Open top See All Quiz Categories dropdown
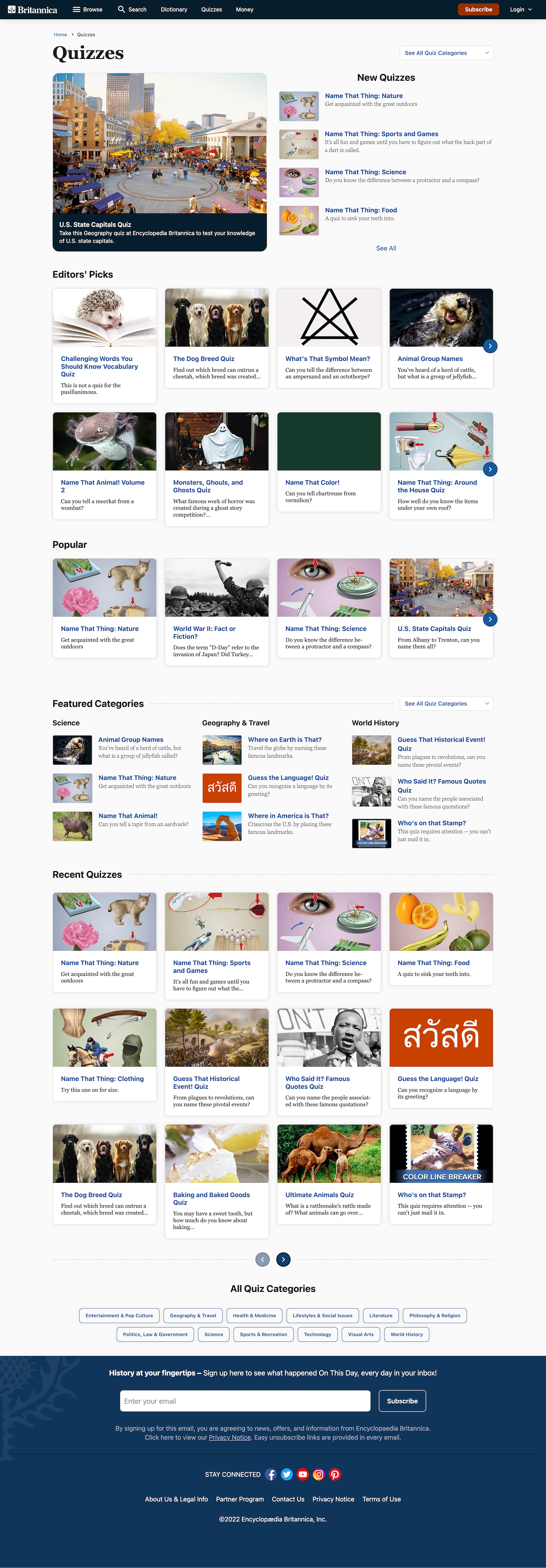The width and height of the screenshot is (546, 1568). (x=446, y=53)
